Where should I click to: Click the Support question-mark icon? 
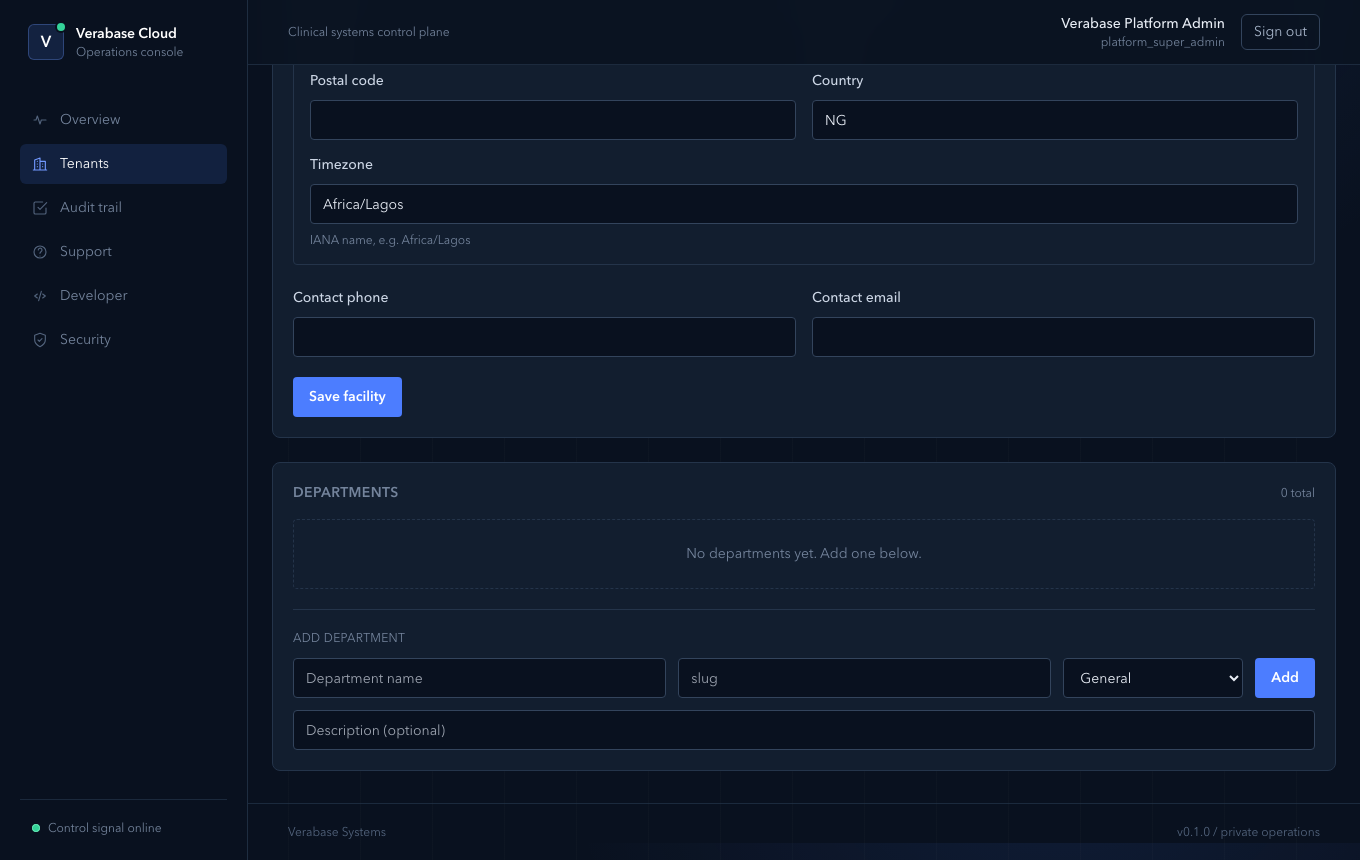click(40, 252)
